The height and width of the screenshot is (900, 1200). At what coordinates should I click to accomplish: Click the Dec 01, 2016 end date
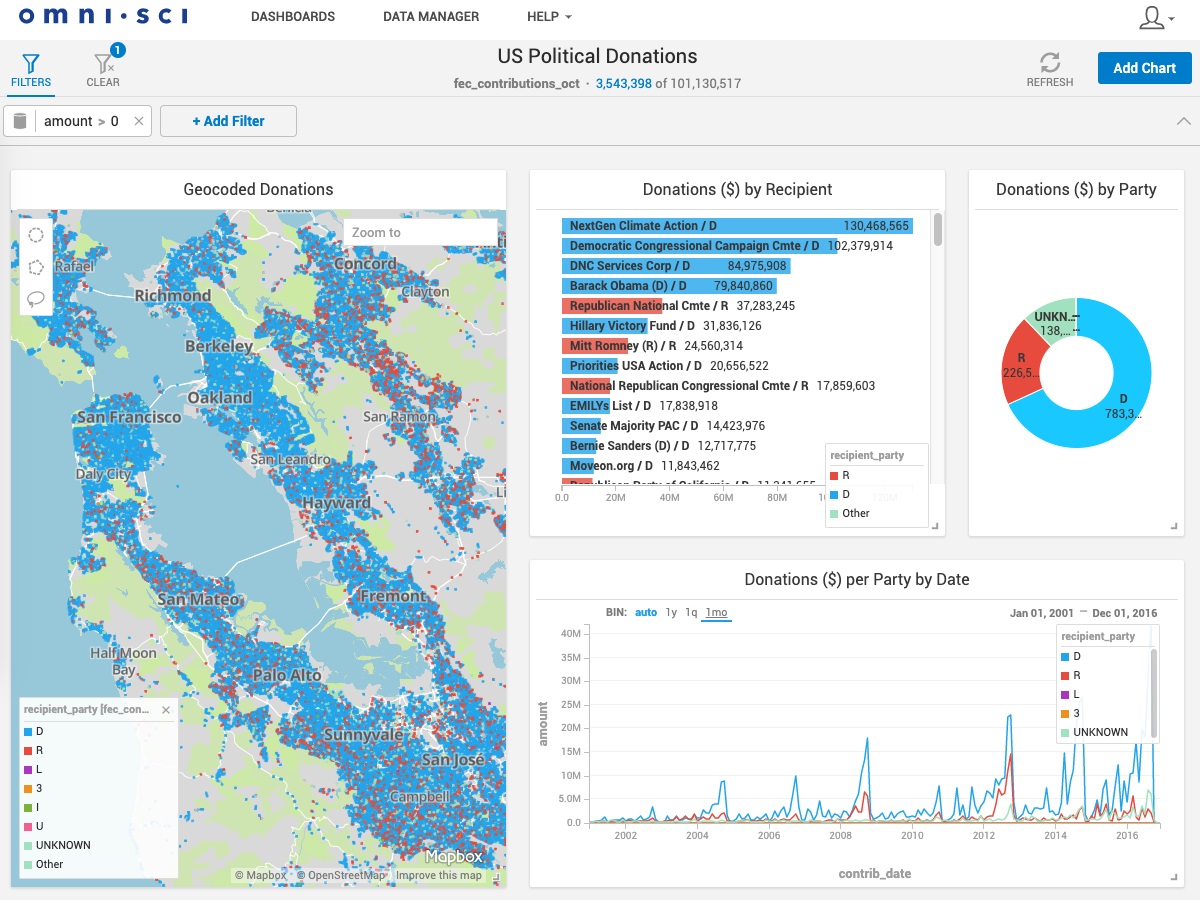point(1125,613)
